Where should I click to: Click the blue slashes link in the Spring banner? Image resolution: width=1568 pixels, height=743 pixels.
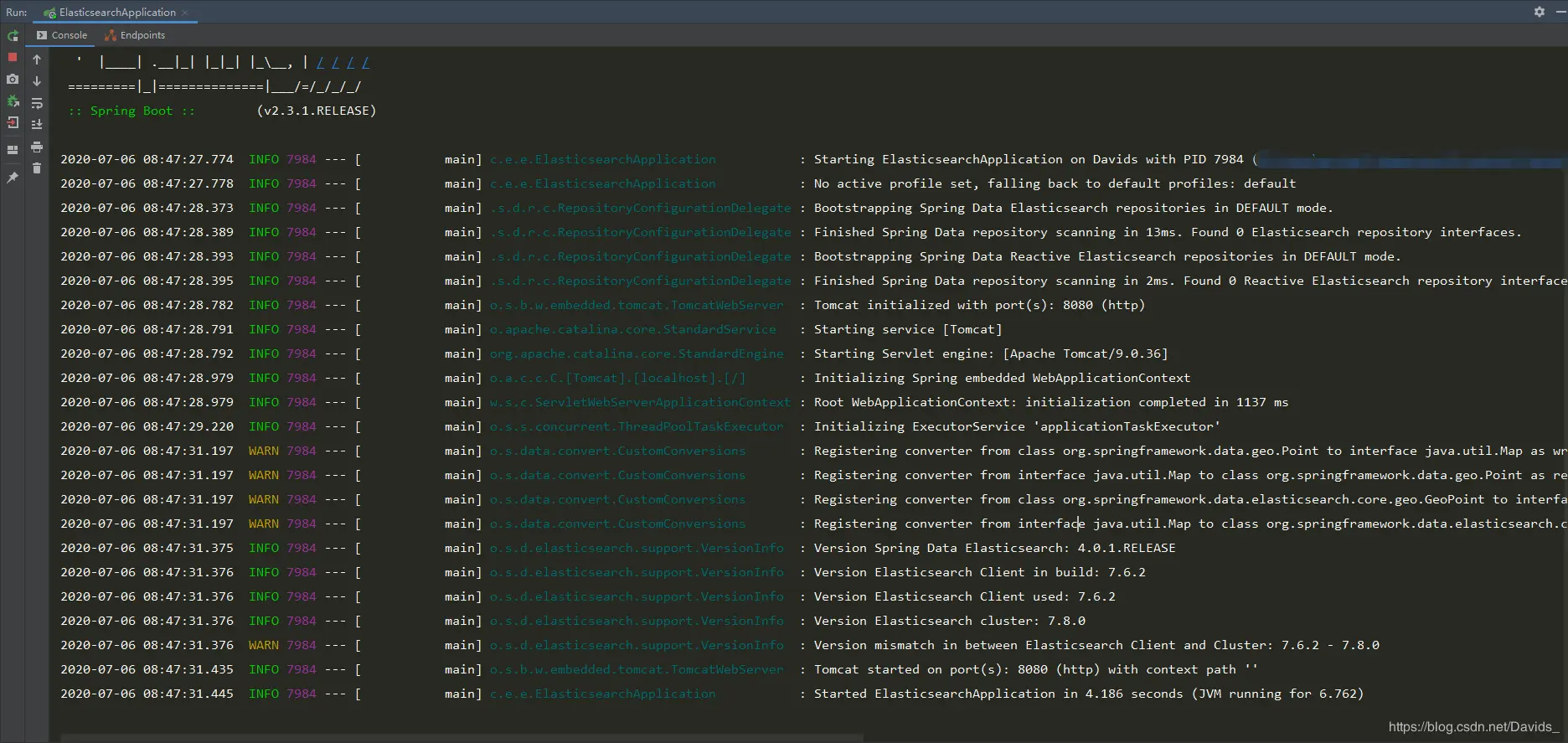343,62
